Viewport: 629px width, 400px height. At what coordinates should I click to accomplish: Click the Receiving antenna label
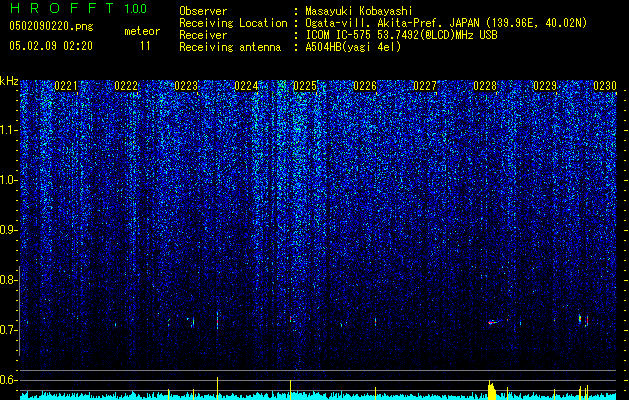230,47
